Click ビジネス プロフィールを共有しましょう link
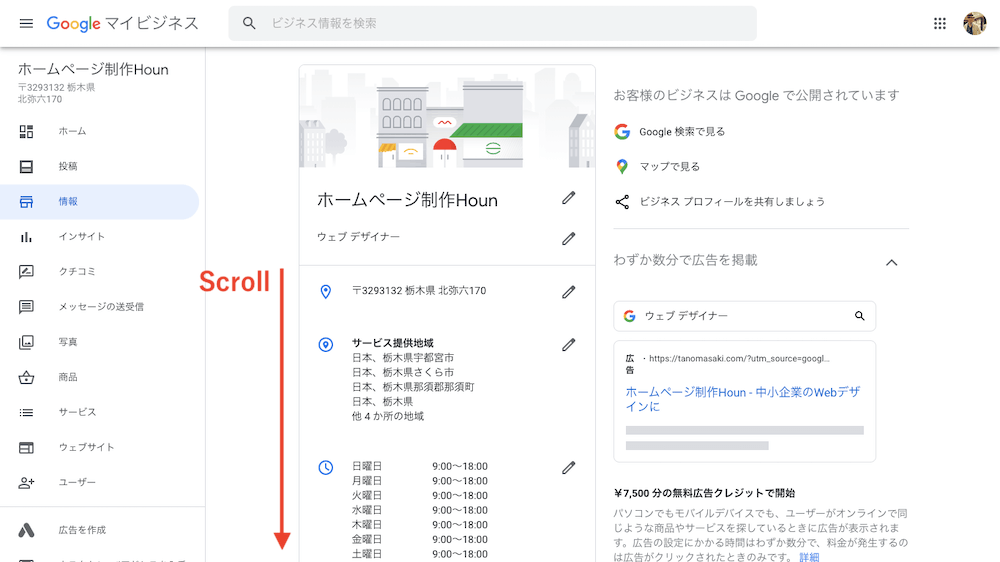1000x562 pixels. point(732,202)
